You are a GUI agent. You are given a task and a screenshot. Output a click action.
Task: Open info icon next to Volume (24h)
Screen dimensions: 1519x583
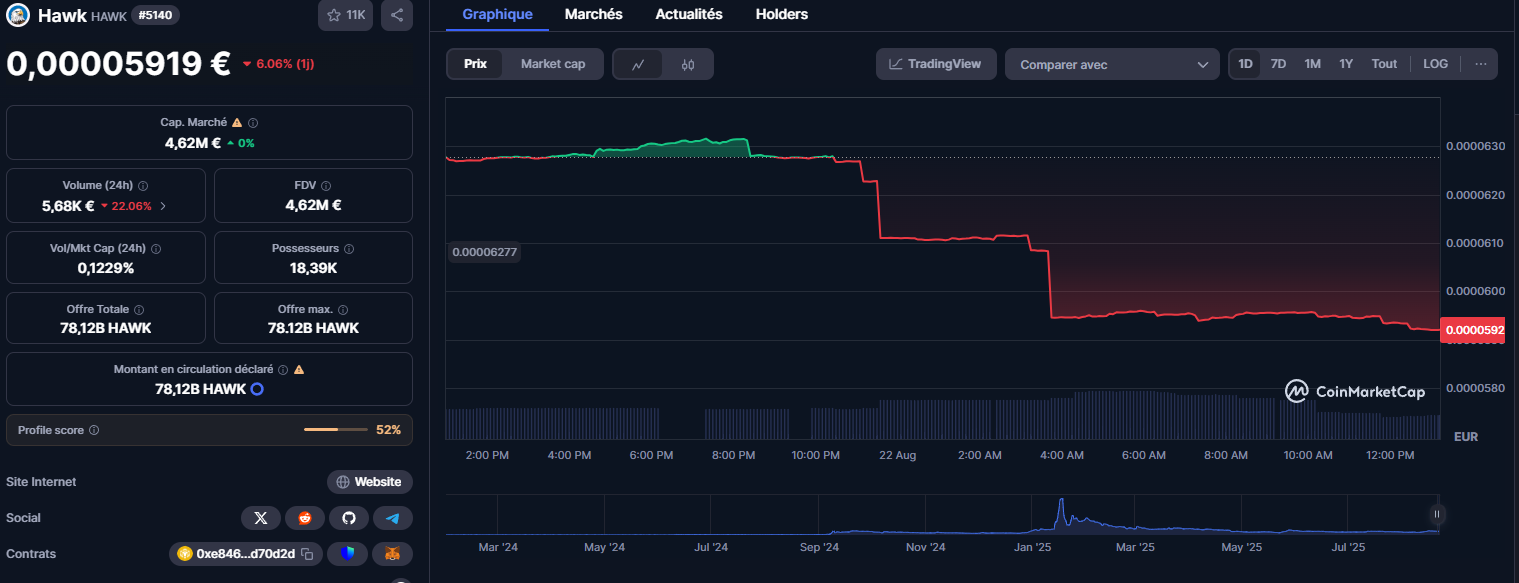click(143, 186)
